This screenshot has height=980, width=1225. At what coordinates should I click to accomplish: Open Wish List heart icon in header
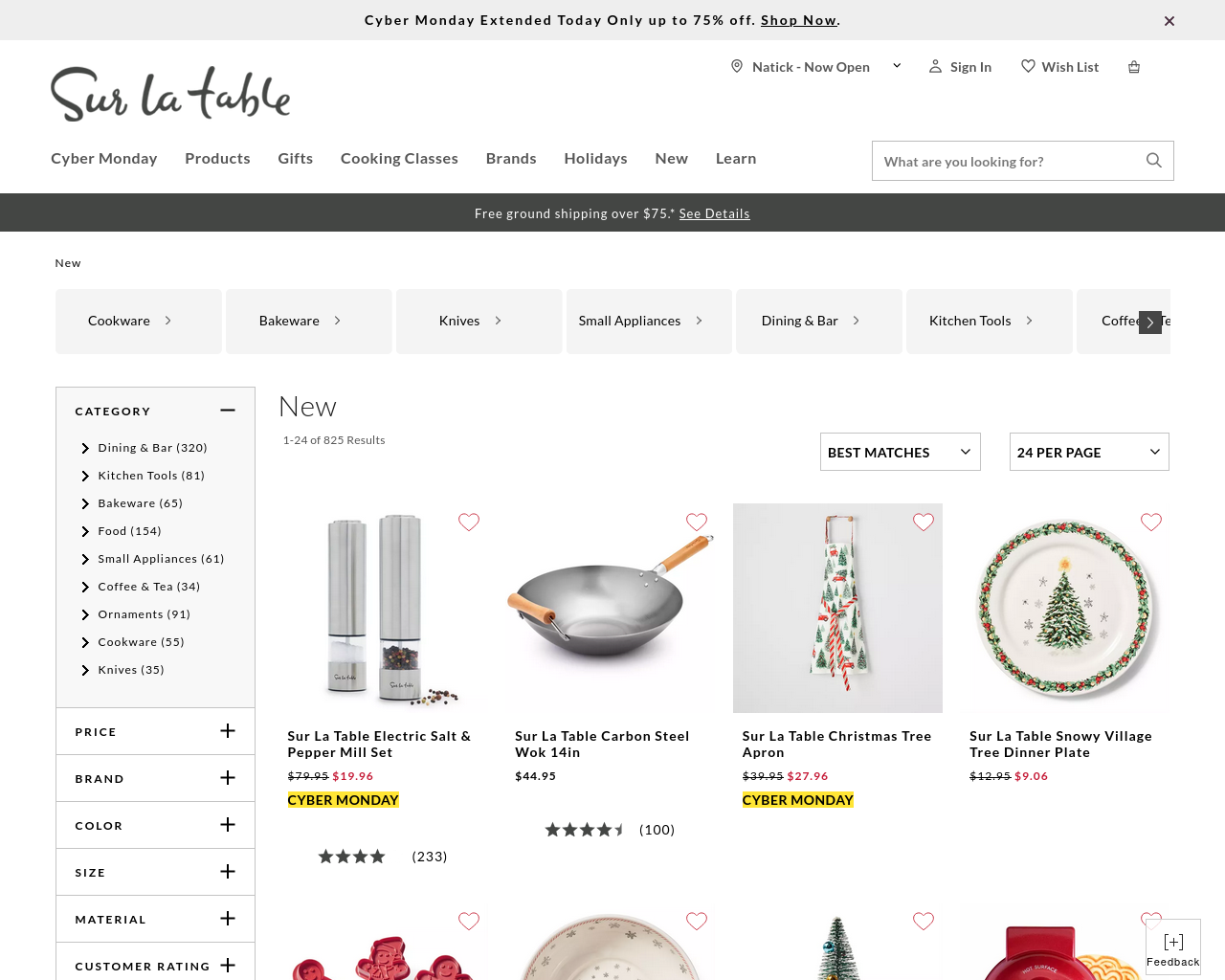(x=1028, y=66)
